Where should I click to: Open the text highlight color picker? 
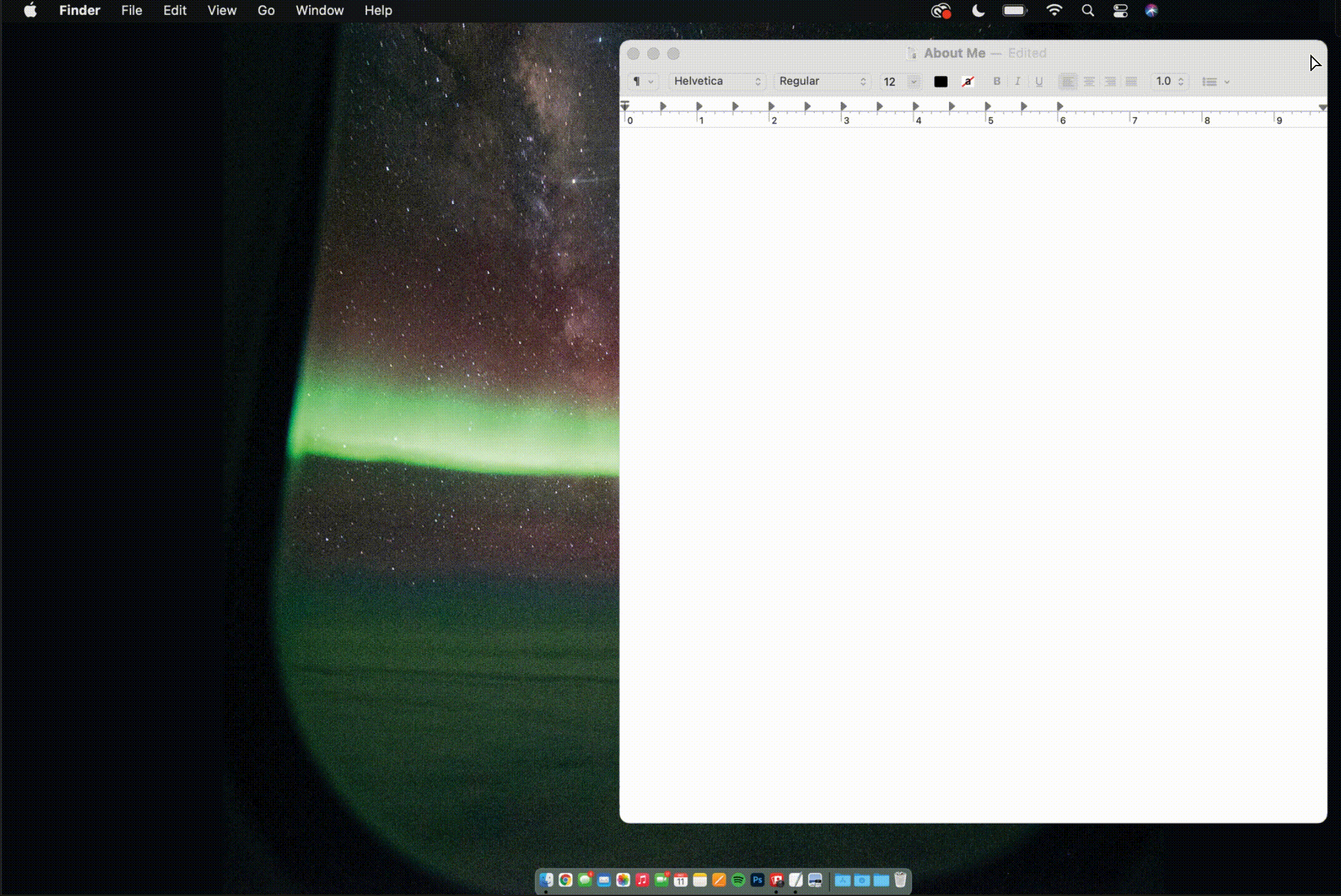pyautogui.click(x=968, y=82)
